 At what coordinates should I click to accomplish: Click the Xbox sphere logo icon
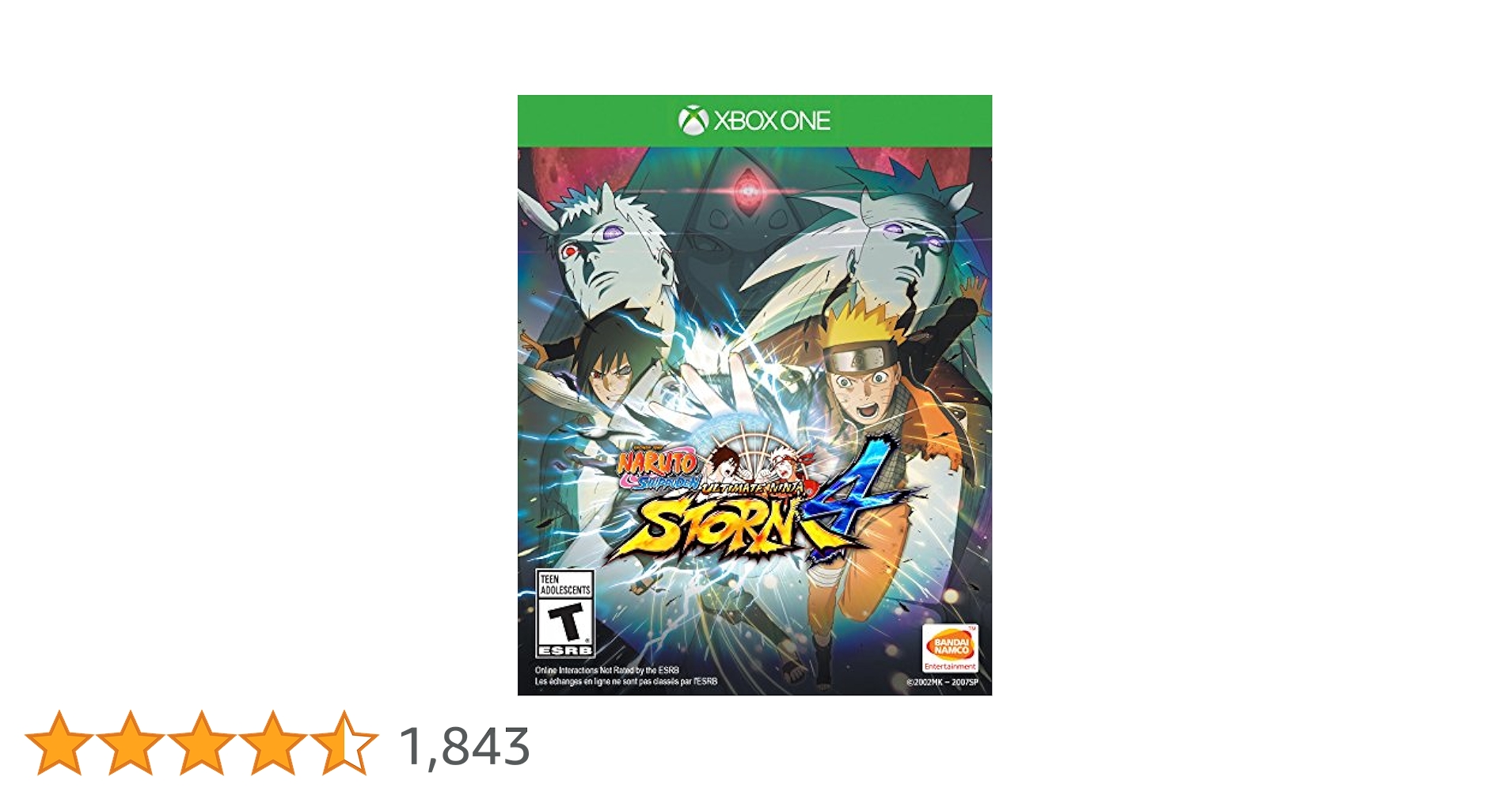693,120
